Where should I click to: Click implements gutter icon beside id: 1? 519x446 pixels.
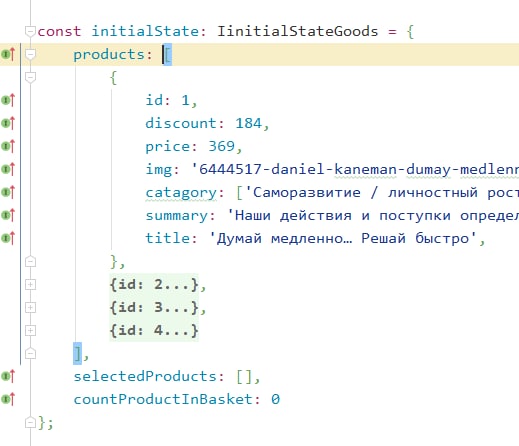(8, 100)
